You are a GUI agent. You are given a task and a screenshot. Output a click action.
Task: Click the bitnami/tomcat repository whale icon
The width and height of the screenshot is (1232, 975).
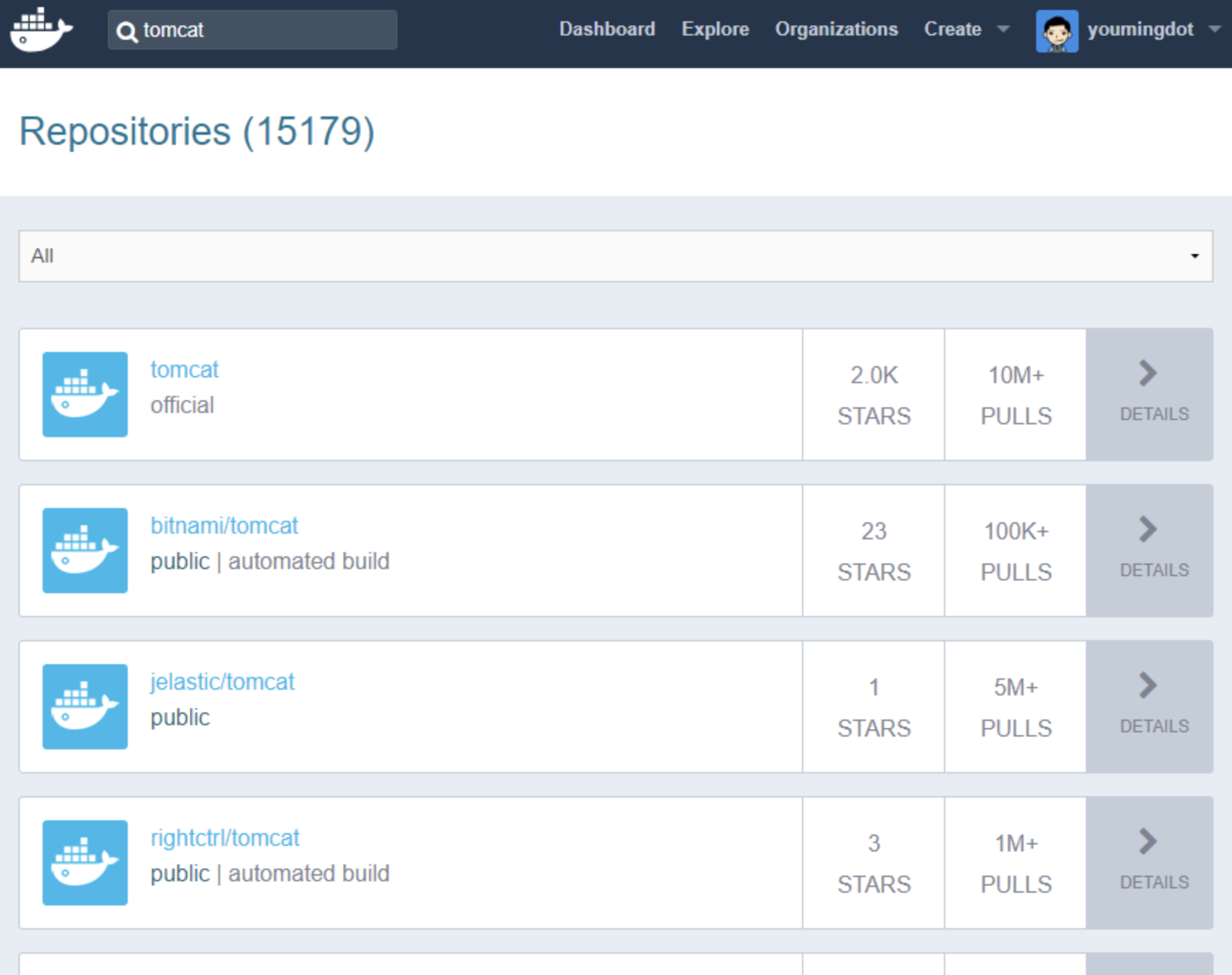[x=85, y=551]
